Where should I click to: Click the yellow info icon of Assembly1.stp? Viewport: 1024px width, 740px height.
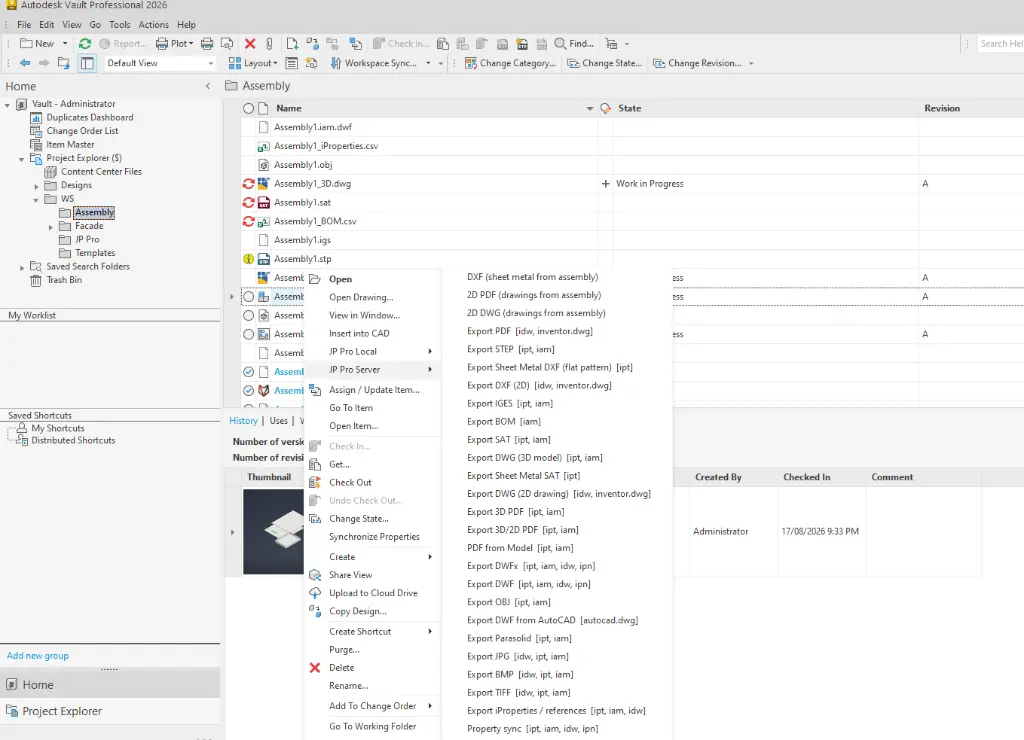(249, 259)
